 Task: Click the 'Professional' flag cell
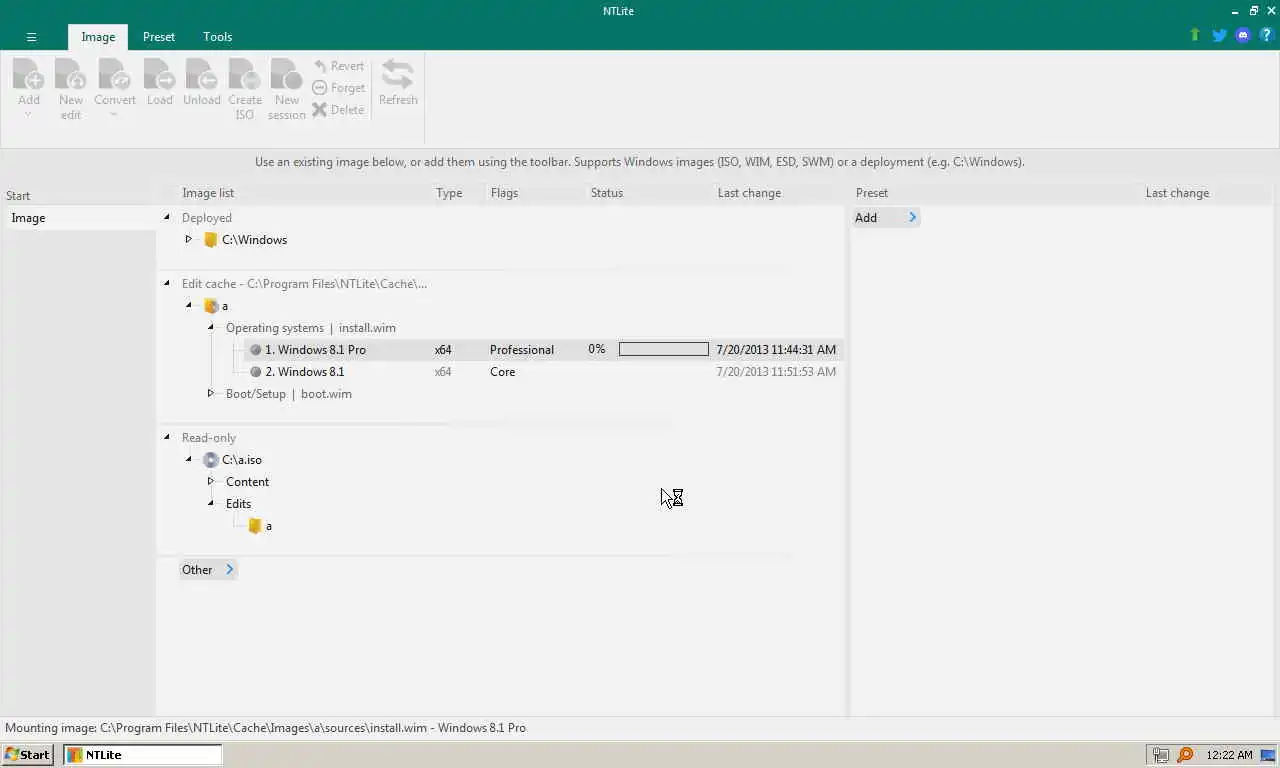pyautogui.click(x=522, y=350)
